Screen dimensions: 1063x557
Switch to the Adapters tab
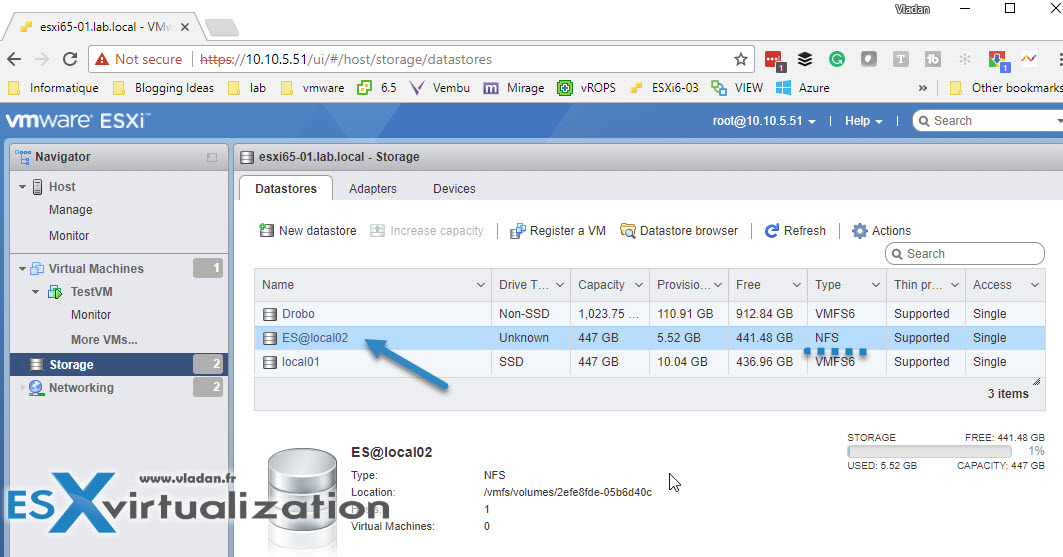373,189
